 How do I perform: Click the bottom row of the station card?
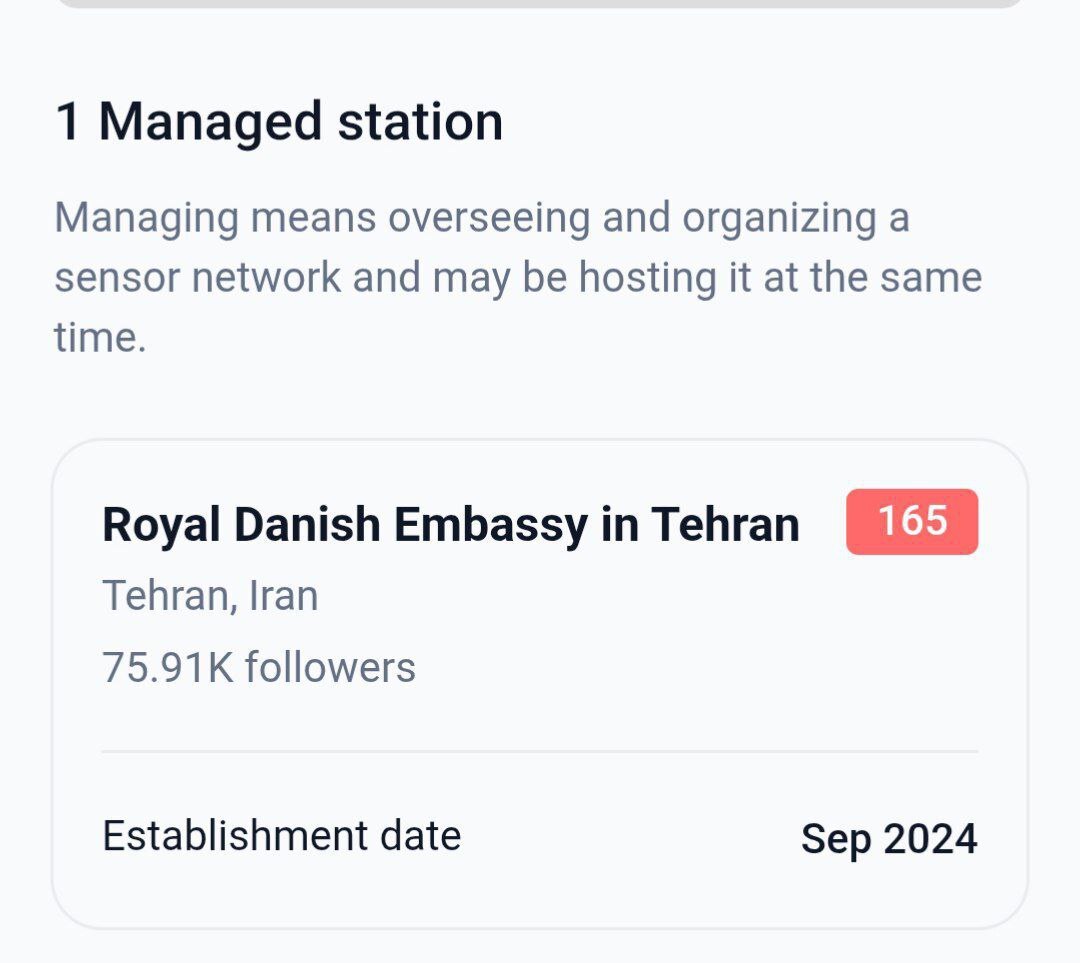[x=540, y=838]
